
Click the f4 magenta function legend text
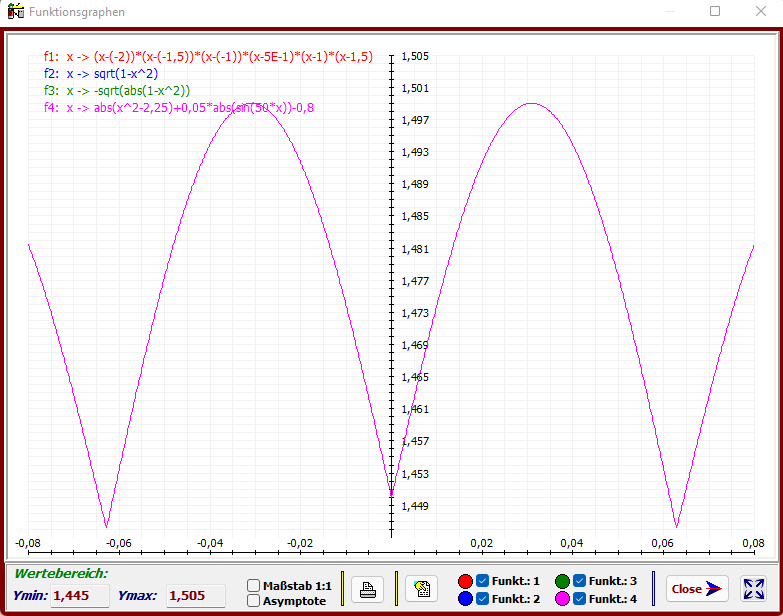tap(179, 107)
